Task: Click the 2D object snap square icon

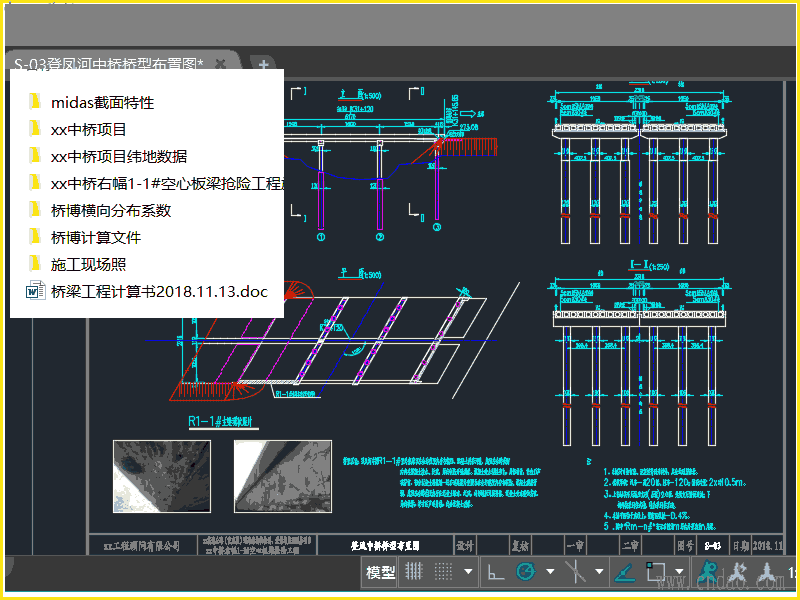Action: coord(656,572)
